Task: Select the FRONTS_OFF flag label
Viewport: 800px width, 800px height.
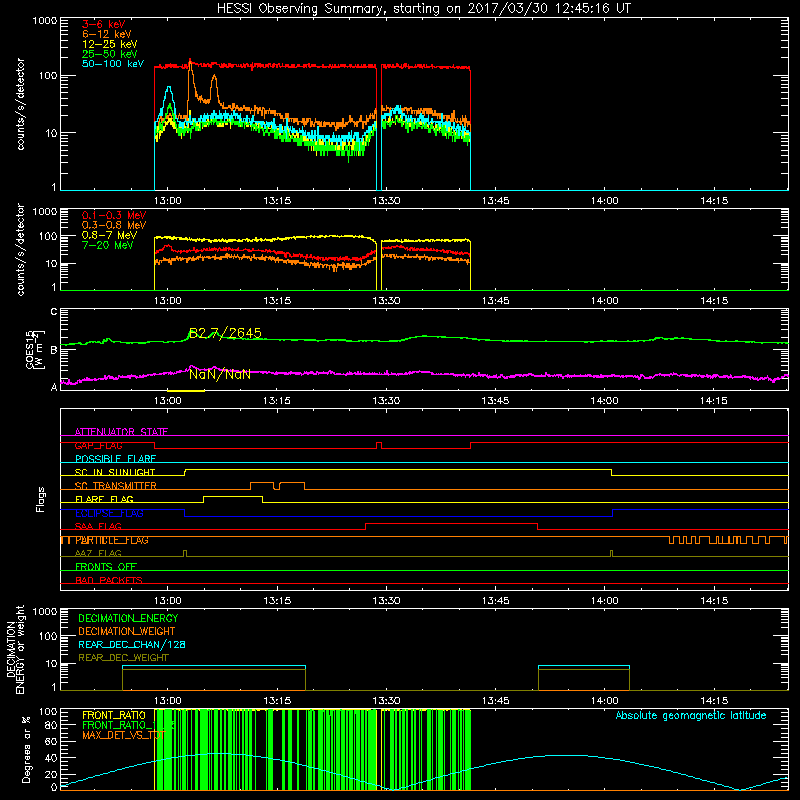Action: tap(106, 567)
